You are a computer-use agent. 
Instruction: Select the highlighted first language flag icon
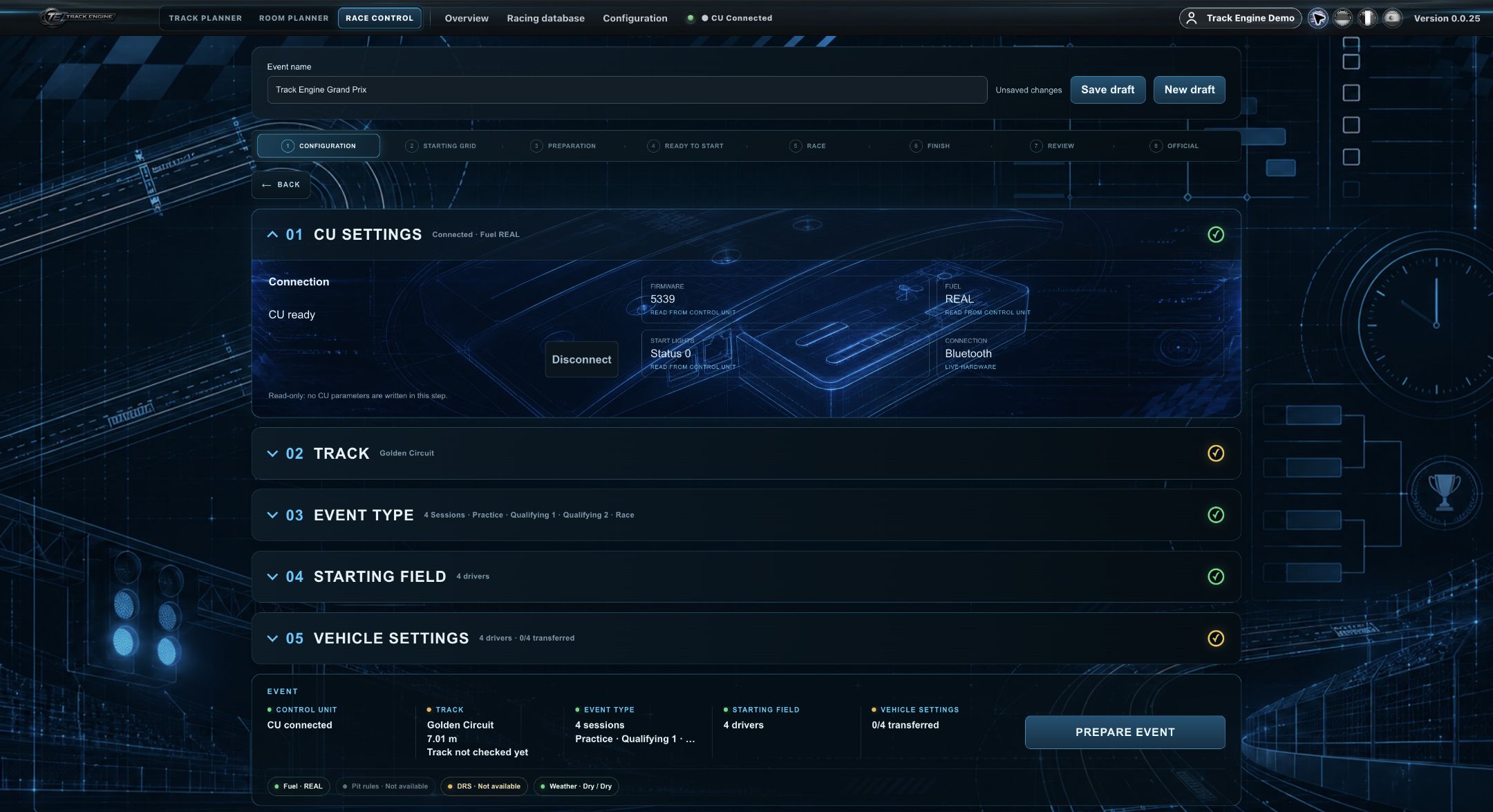coord(1317,18)
